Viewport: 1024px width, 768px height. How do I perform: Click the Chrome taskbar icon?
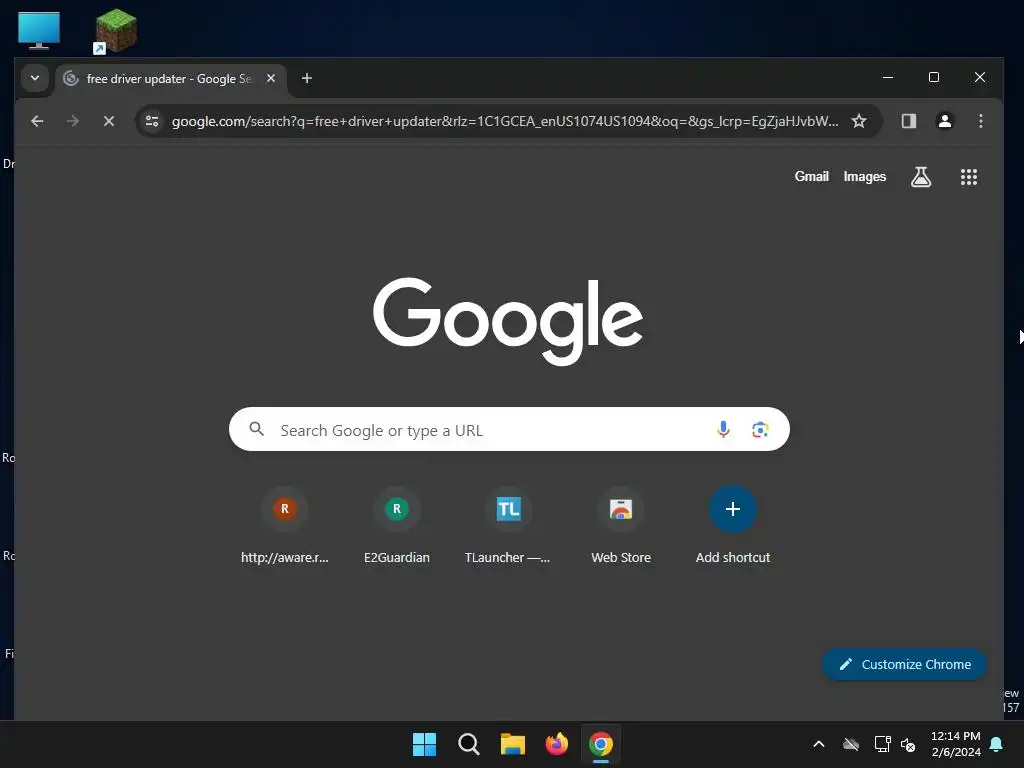pos(601,744)
